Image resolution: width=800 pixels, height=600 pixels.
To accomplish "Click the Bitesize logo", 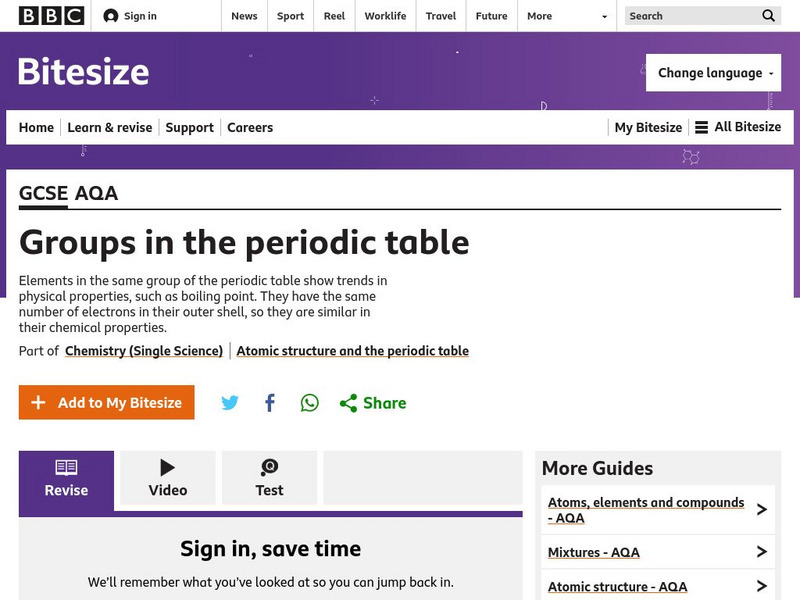I will pos(84,72).
